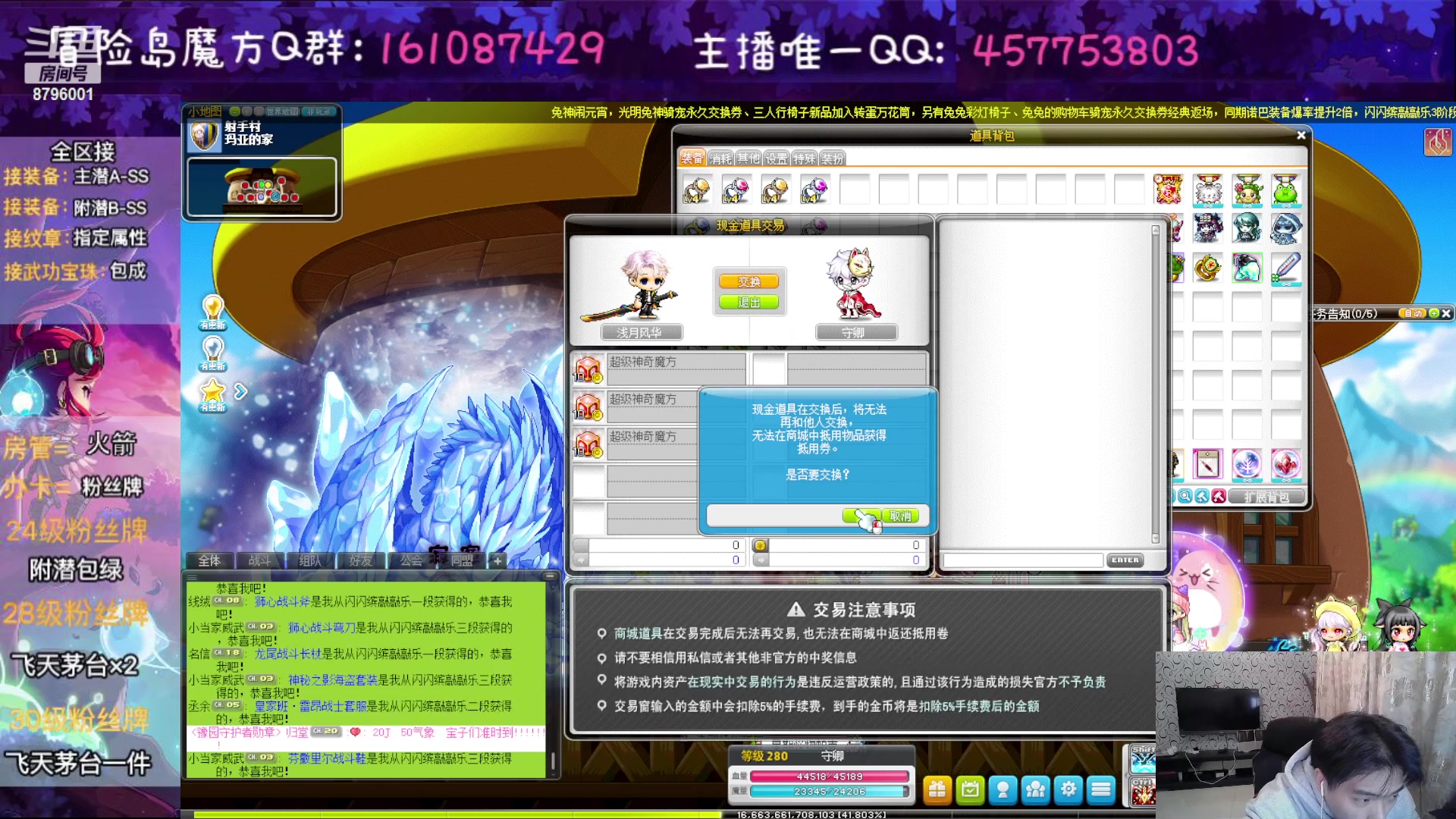Select the gold ring with star item
Viewport: 1456px width, 819px height.
(1208, 268)
